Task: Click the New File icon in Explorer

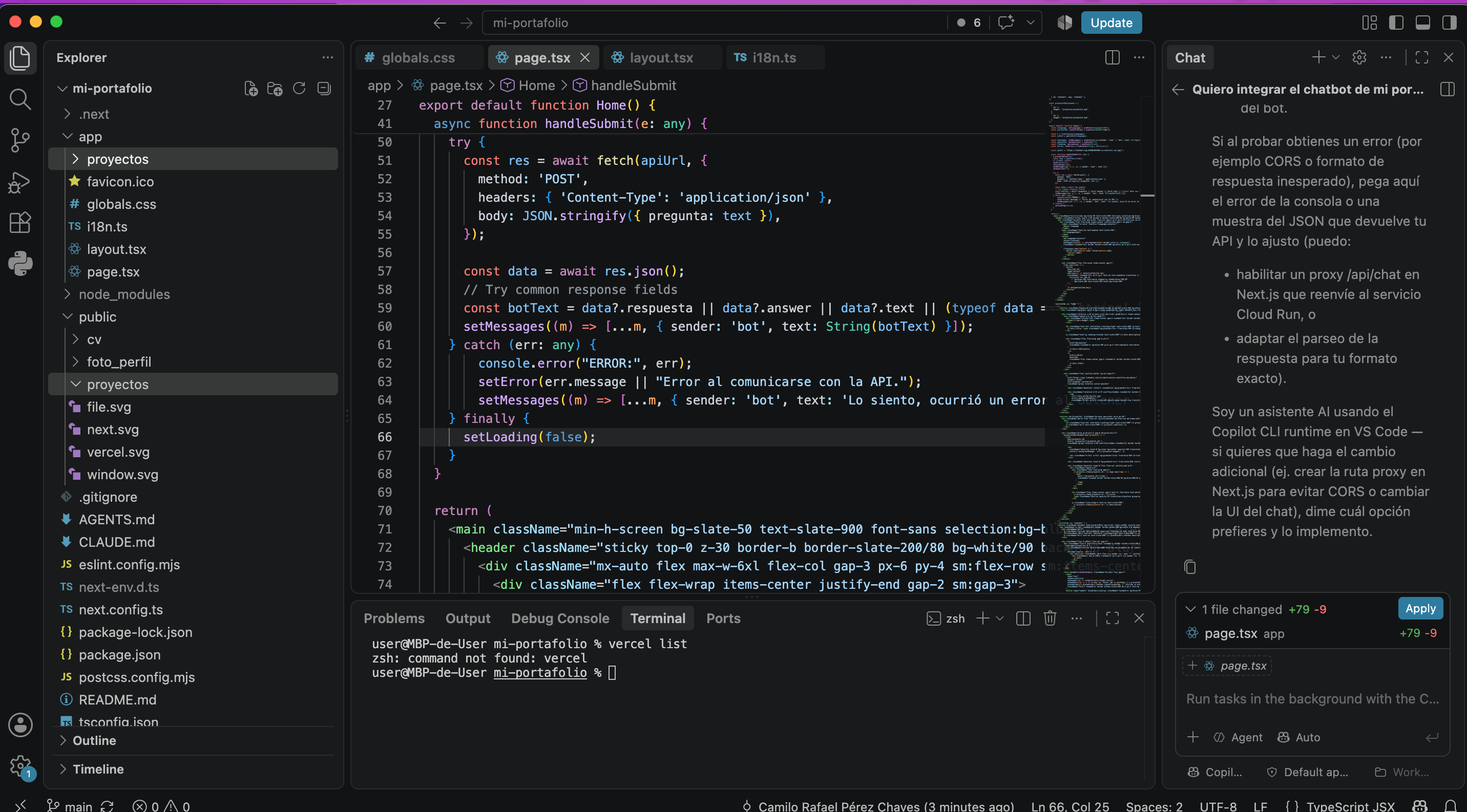Action: point(250,88)
